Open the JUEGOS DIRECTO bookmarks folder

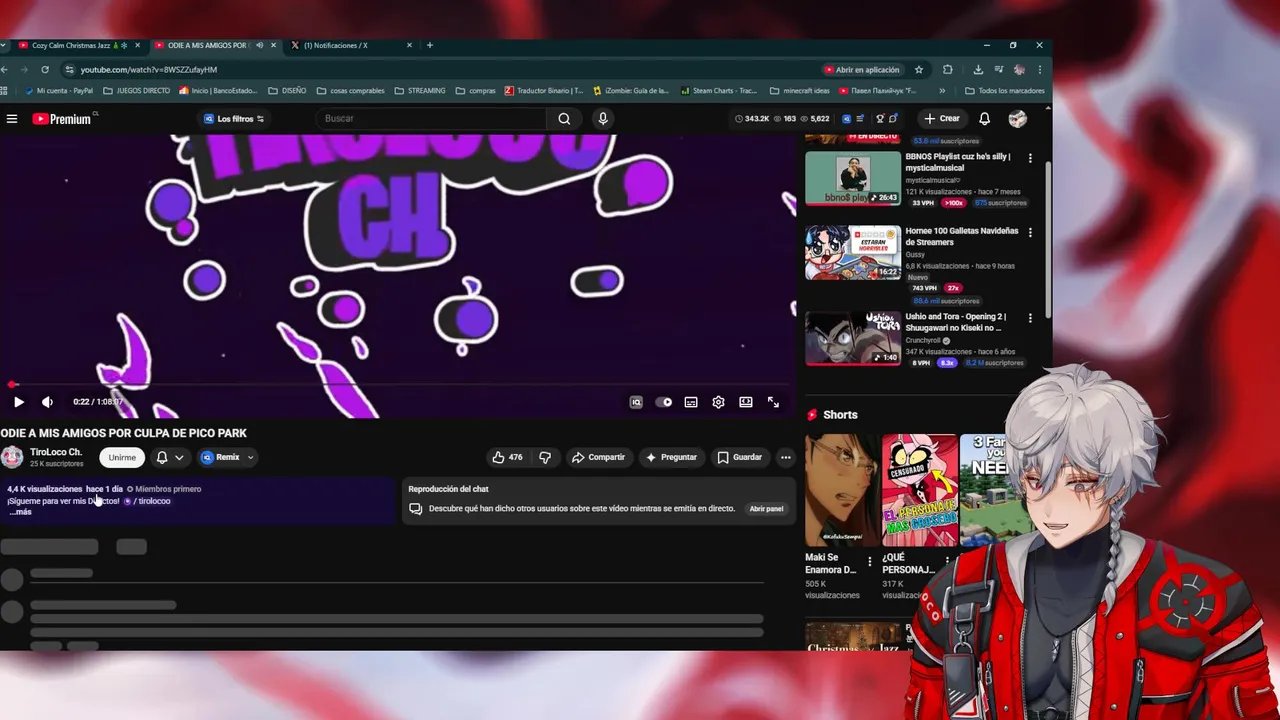click(136, 91)
